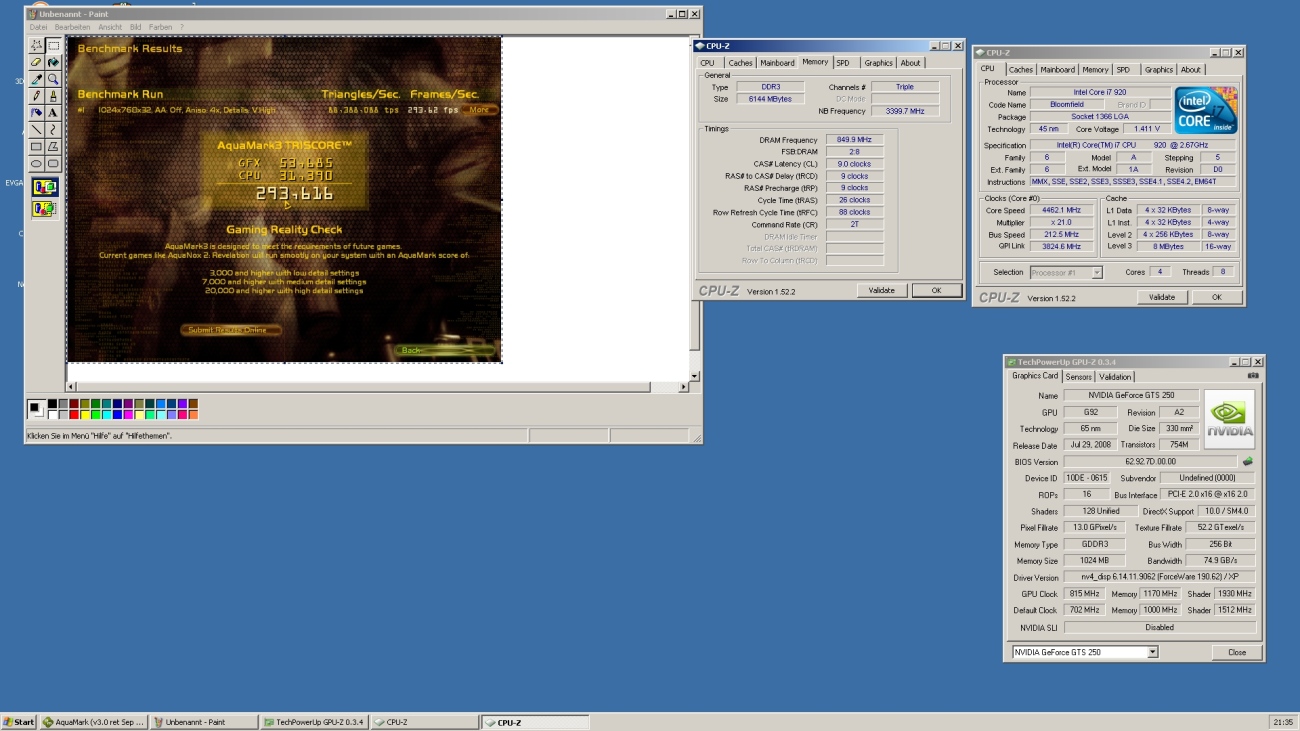
Task: Open the Processor #1 selection dropdown
Action: pos(1097,272)
